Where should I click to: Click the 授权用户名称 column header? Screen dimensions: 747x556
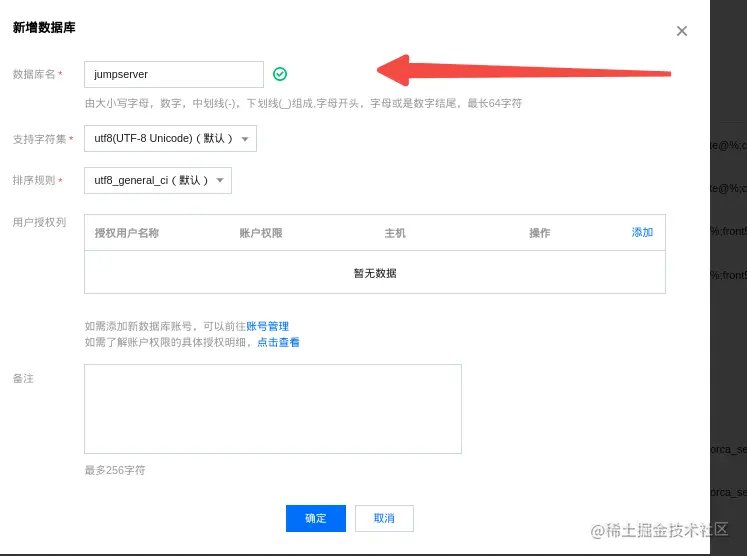(127, 233)
